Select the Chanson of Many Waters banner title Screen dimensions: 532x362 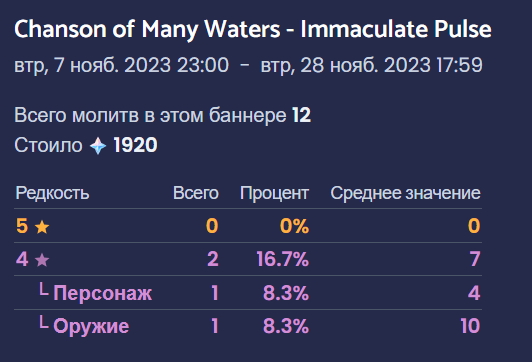[253, 29]
